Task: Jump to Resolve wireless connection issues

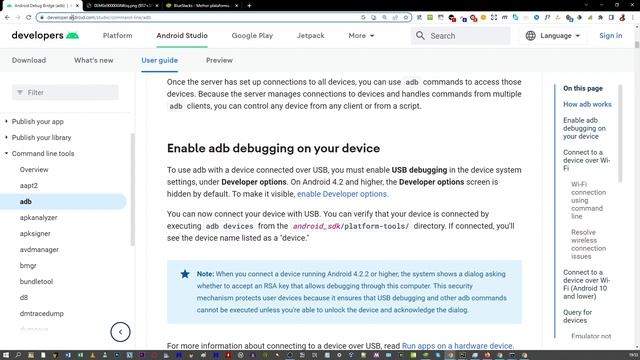Action: click(589, 244)
